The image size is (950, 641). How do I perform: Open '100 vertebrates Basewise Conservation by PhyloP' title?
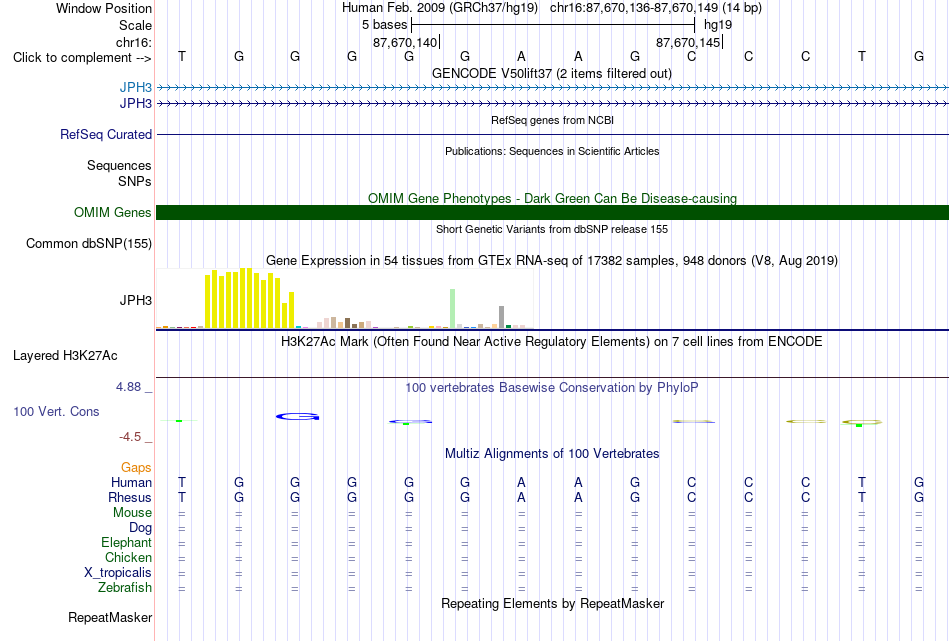pyautogui.click(x=552, y=387)
